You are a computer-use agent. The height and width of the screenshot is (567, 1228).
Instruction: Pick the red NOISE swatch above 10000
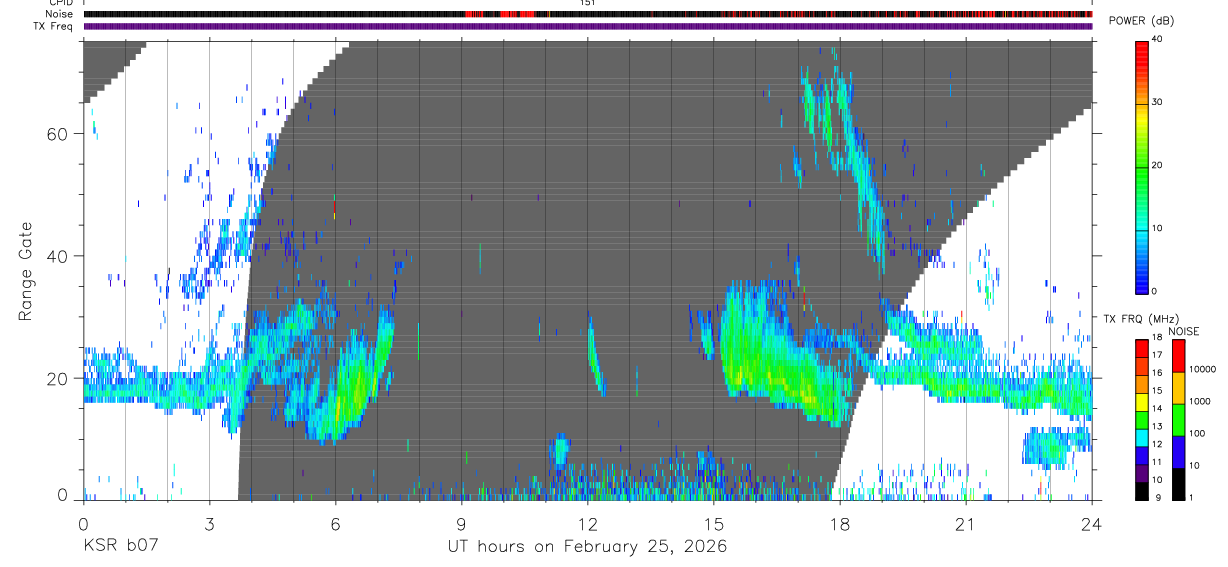tap(1178, 356)
